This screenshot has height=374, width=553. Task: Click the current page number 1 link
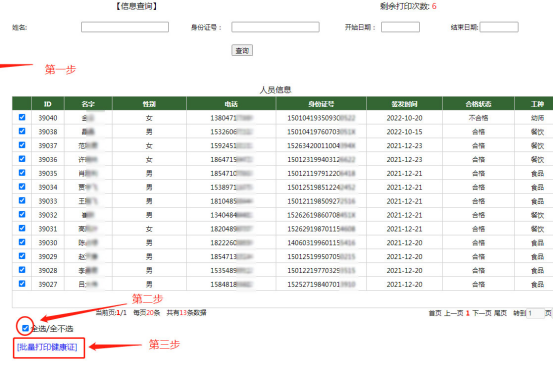coord(468,313)
